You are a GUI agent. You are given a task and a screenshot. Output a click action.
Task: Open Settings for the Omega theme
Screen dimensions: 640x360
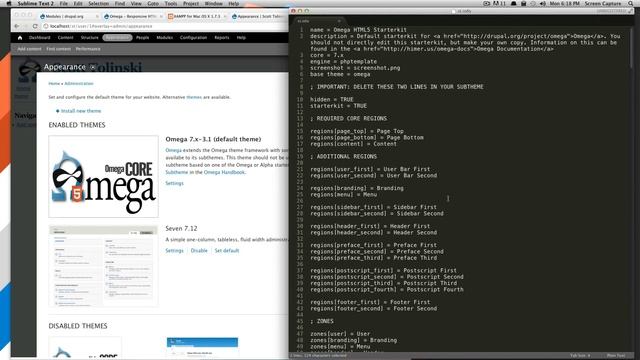(x=174, y=183)
